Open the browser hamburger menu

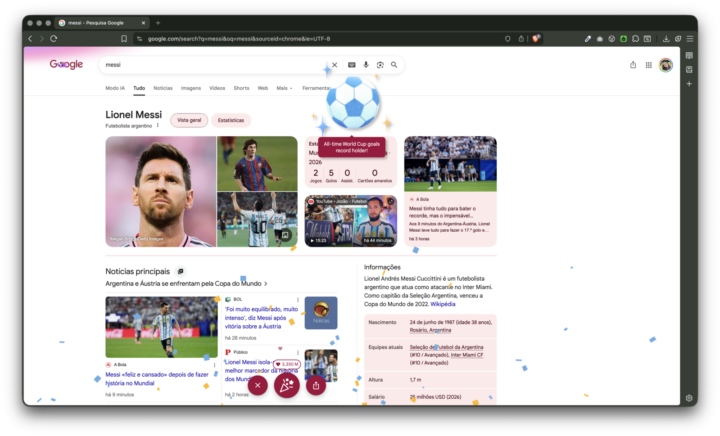(690, 39)
